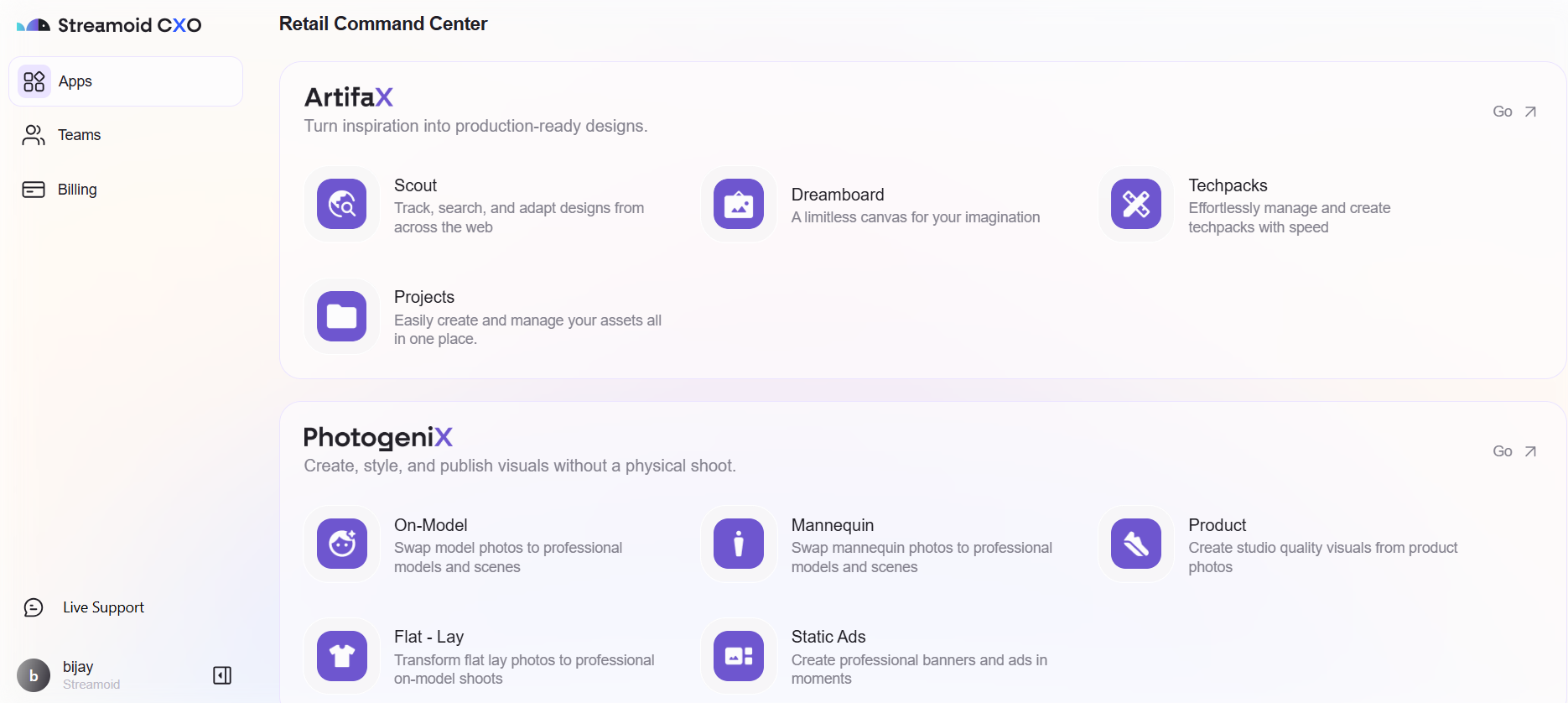The image size is (1568, 703).
Task: Select the Mannequin figure icon
Action: click(738, 544)
